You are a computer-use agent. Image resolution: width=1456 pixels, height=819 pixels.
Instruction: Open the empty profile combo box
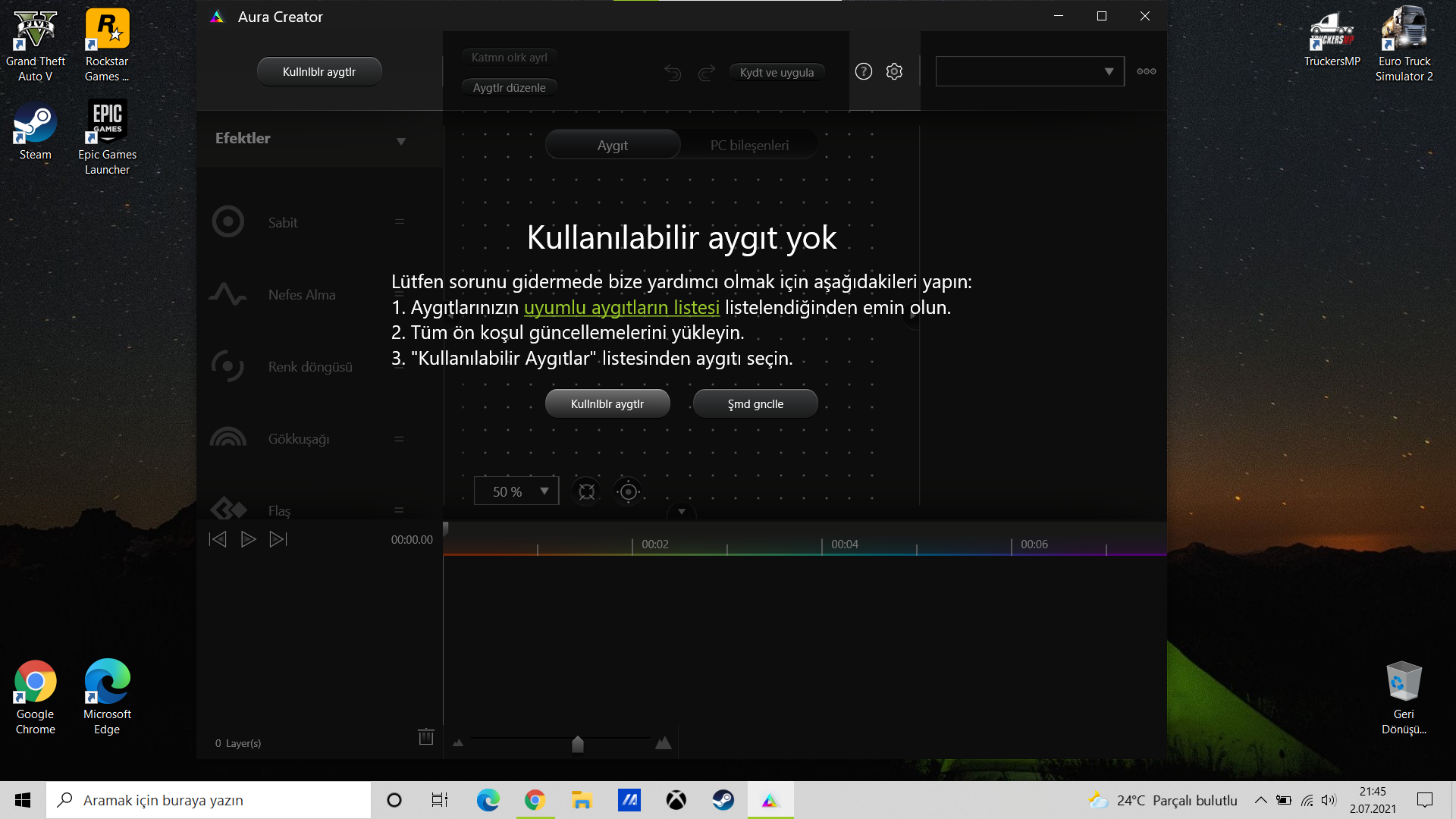[x=1029, y=71]
